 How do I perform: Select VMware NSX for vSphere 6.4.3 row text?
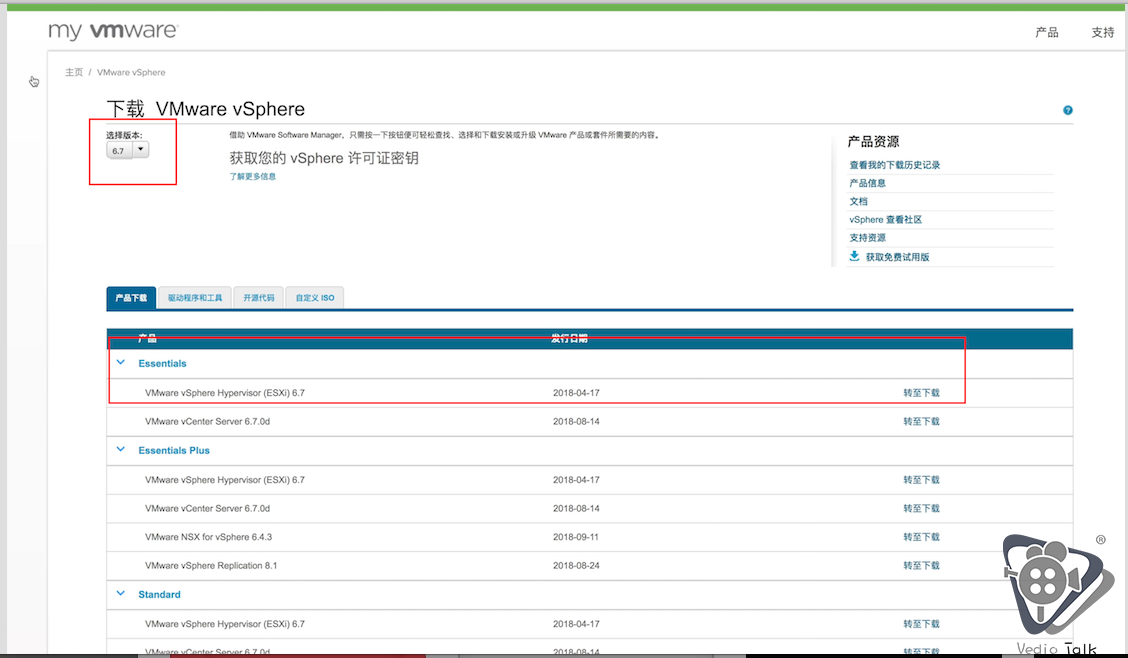tap(208, 537)
